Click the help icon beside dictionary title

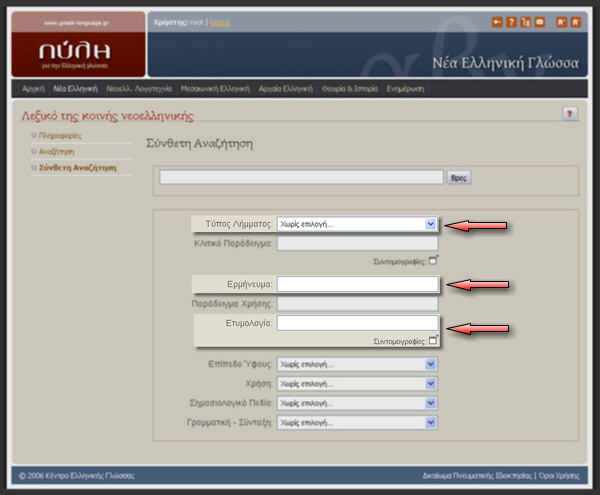[x=570, y=114]
